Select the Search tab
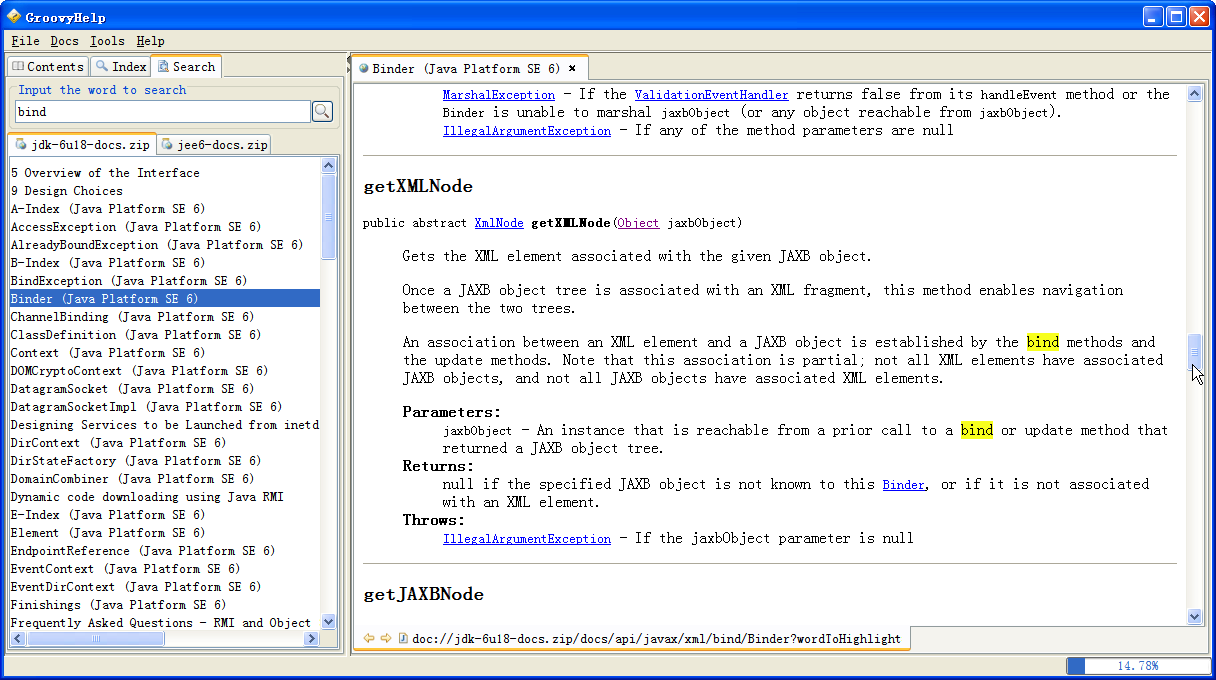Viewport: 1216px width, 680px height. (186, 66)
